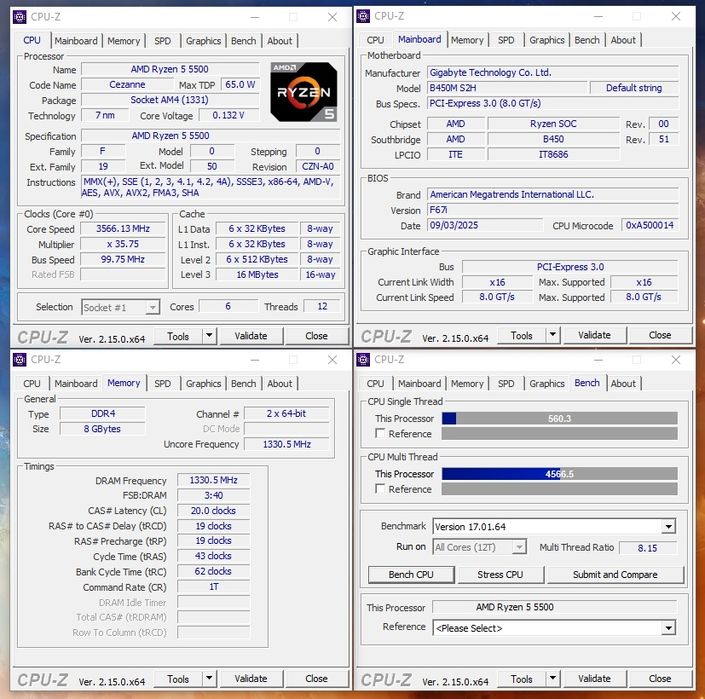Screen dimensions: 705x699
Task: Switch to Bench tab in the Memory window
Action: tap(243, 383)
